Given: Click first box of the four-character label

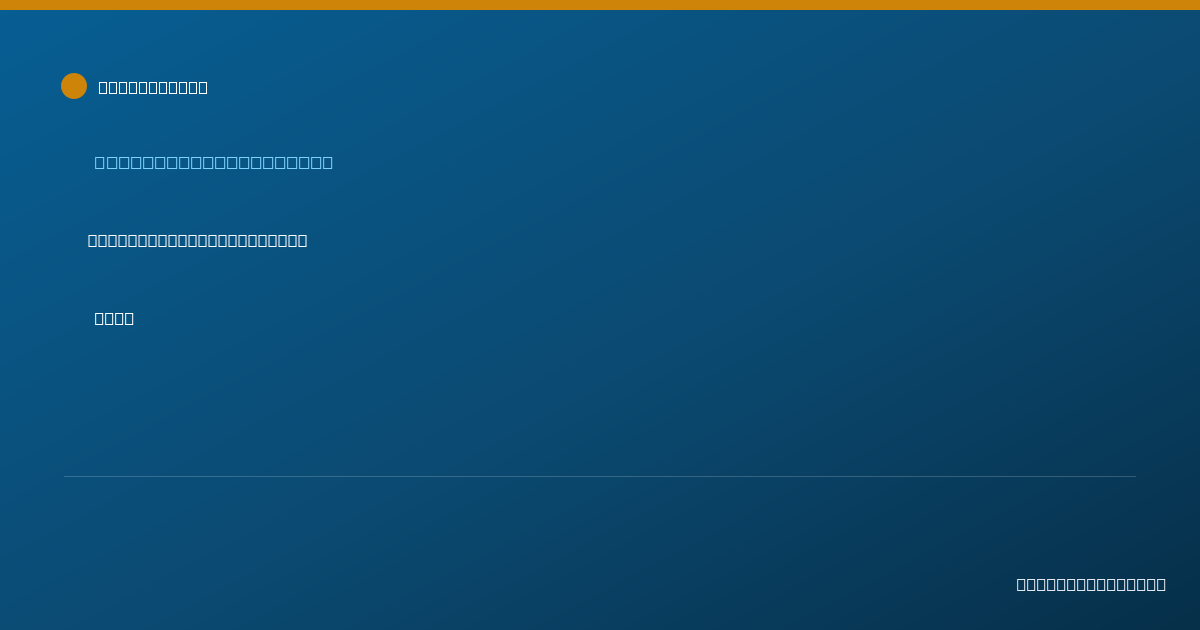Looking at the screenshot, I should (x=99, y=318).
